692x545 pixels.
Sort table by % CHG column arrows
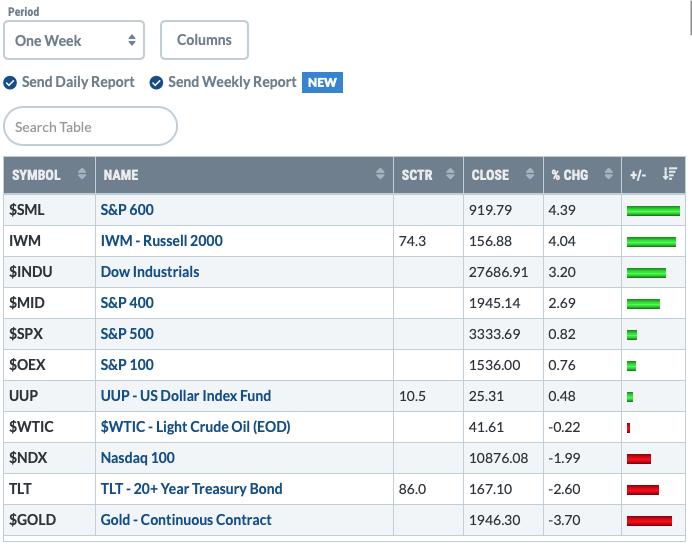(x=609, y=174)
